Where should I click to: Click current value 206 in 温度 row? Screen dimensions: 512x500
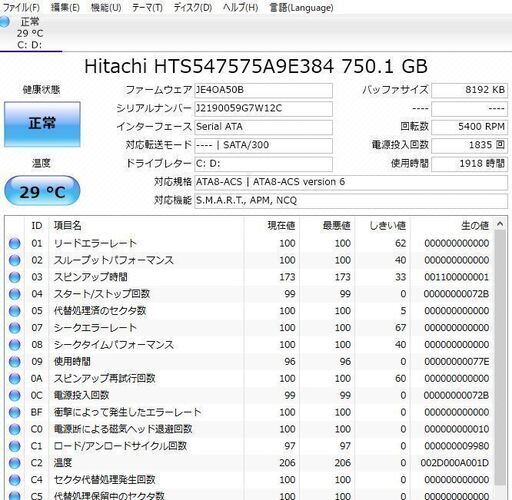click(287, 463)
